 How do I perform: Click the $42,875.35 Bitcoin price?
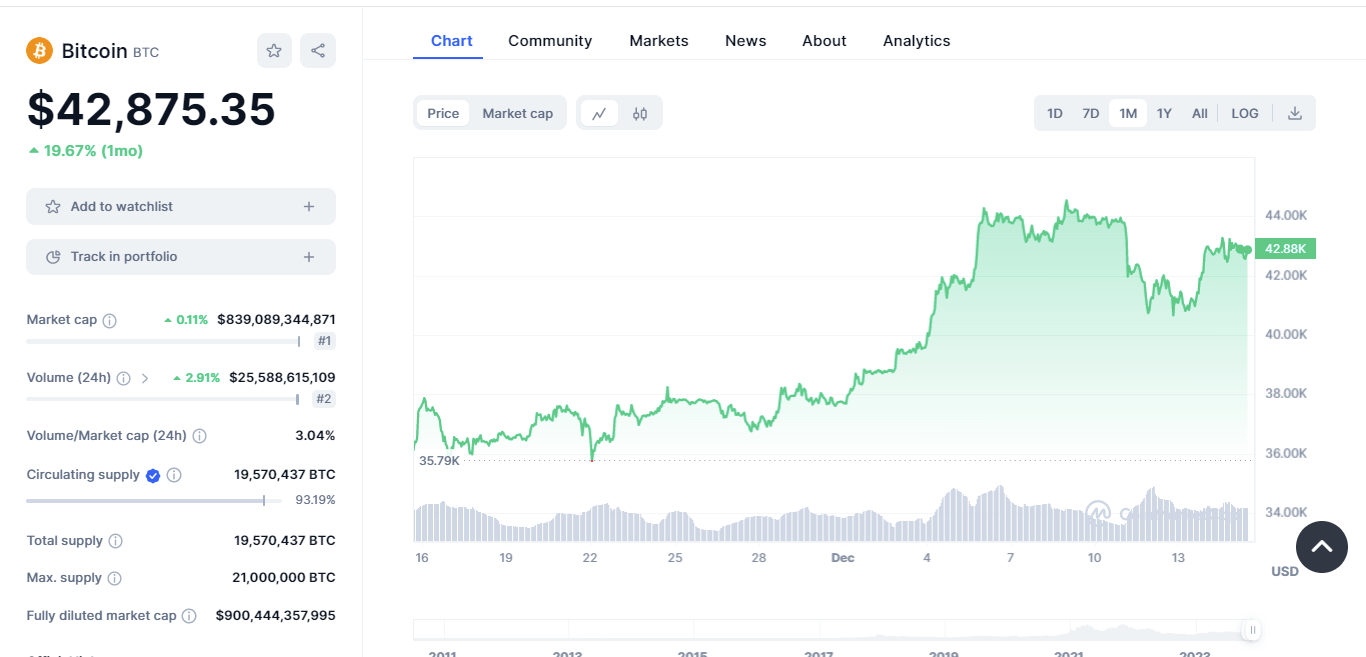pos(151,110)
